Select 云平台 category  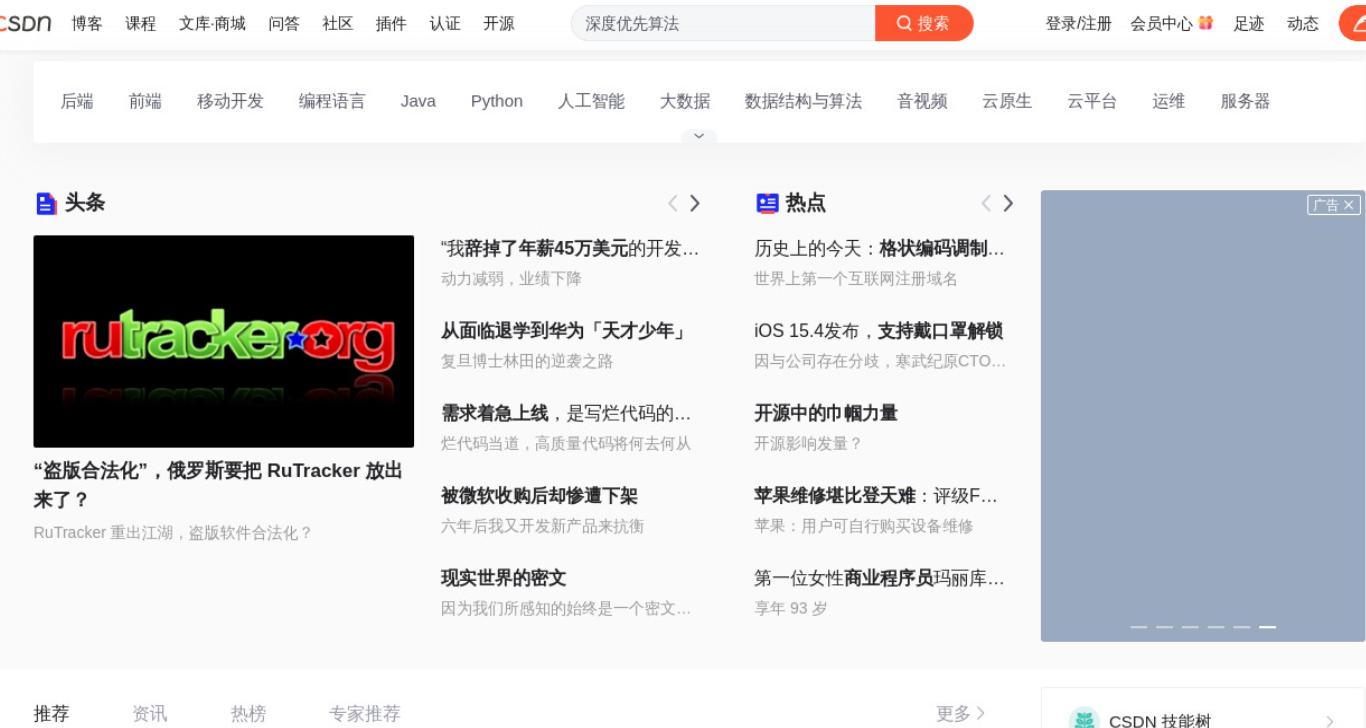tap(1092, 101)
